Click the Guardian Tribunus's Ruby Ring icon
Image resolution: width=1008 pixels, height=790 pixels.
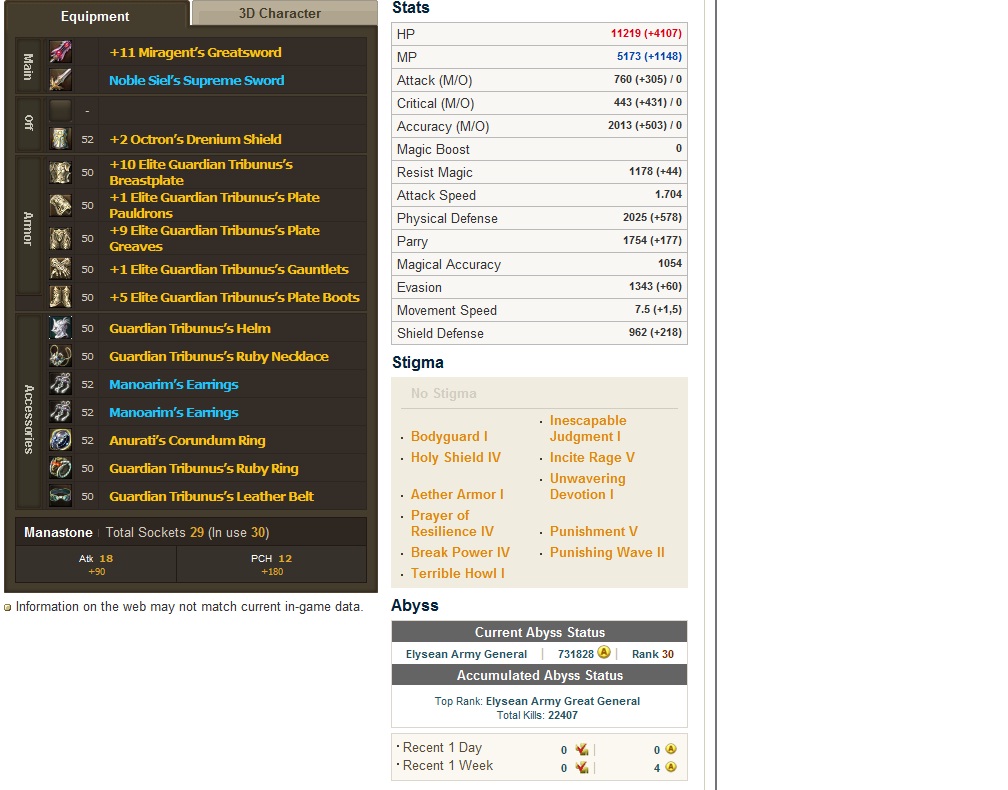point(60,468)
